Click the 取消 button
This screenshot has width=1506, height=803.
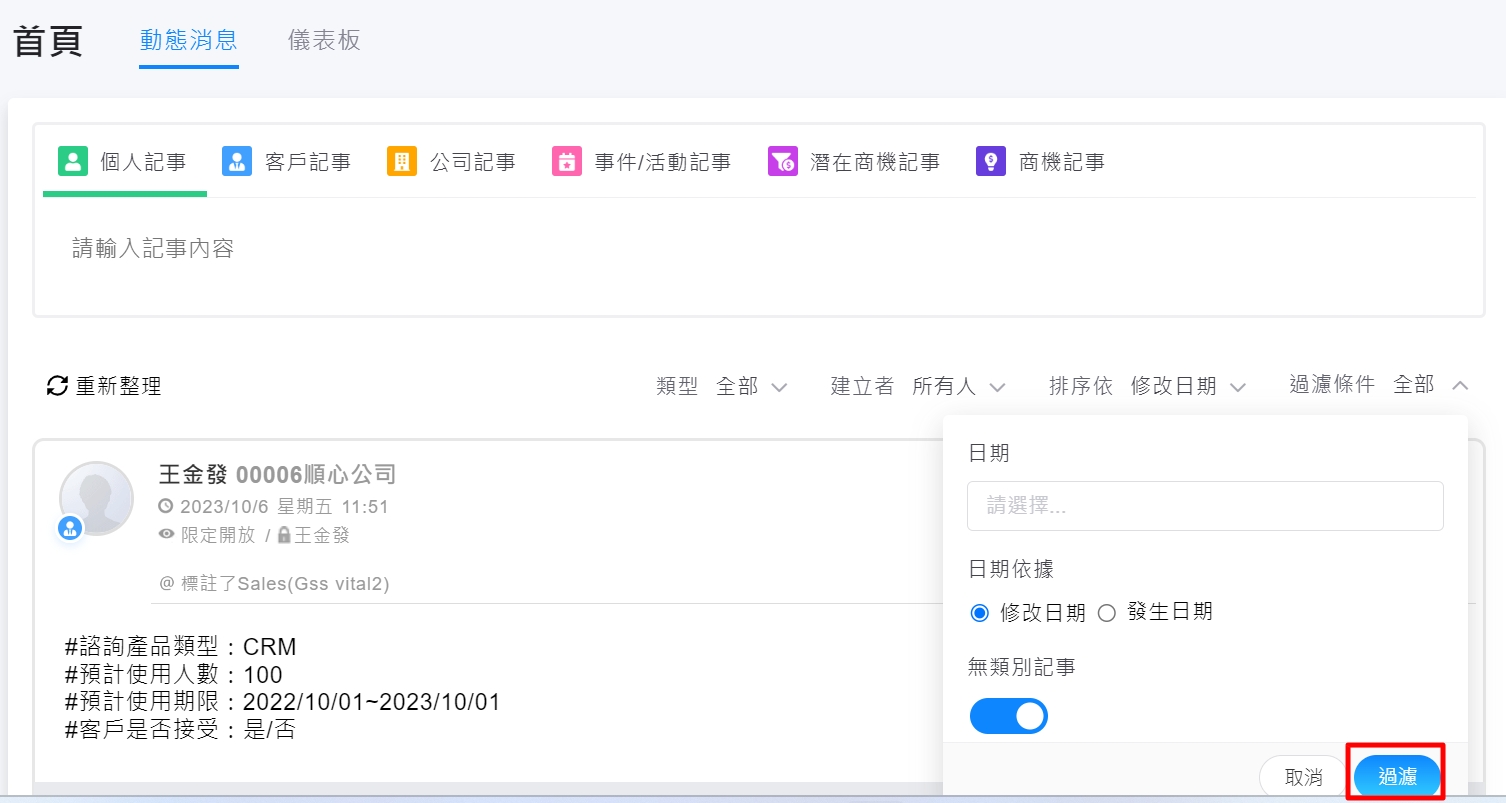coord(1303,777)
